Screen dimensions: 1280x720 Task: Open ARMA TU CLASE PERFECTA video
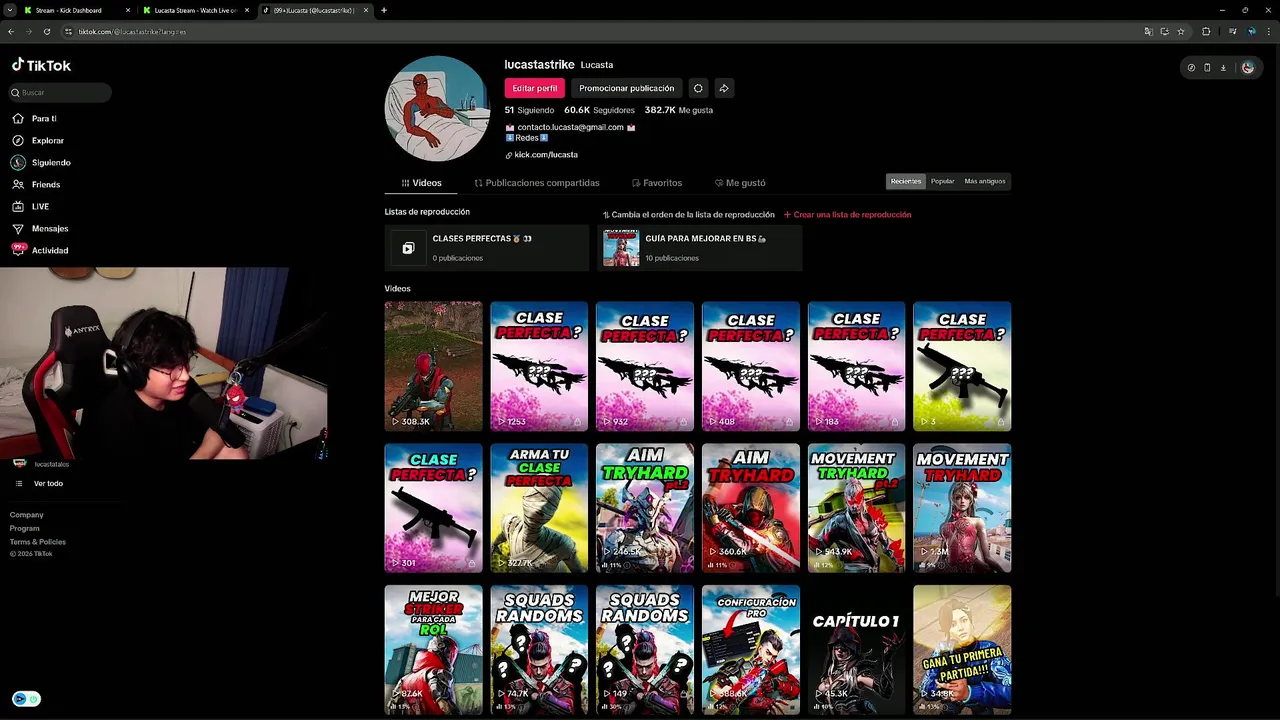point(539,508)
